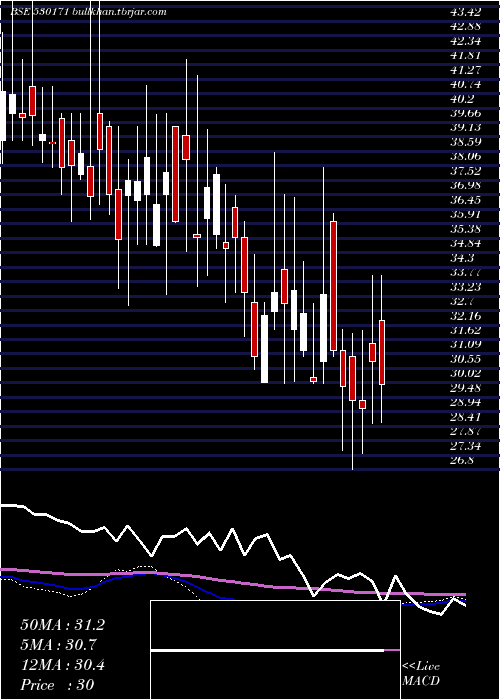Click the 5MA : 30.7 readout

click(x=58, y=645)
